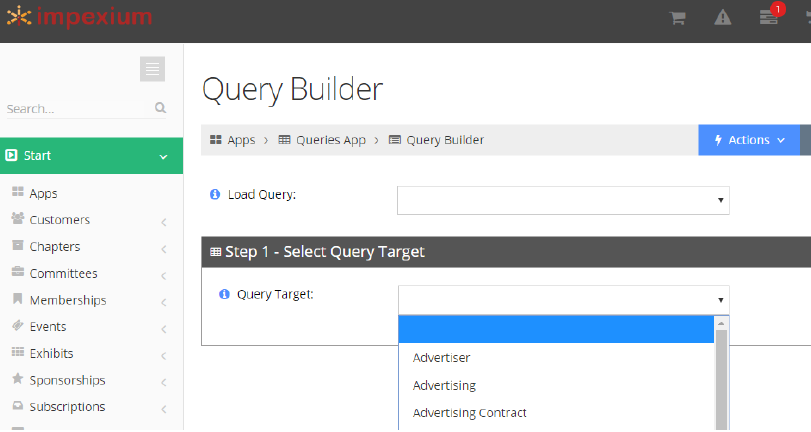
Task: Click the Events ticket icon
Action: (x=18, y=325)
